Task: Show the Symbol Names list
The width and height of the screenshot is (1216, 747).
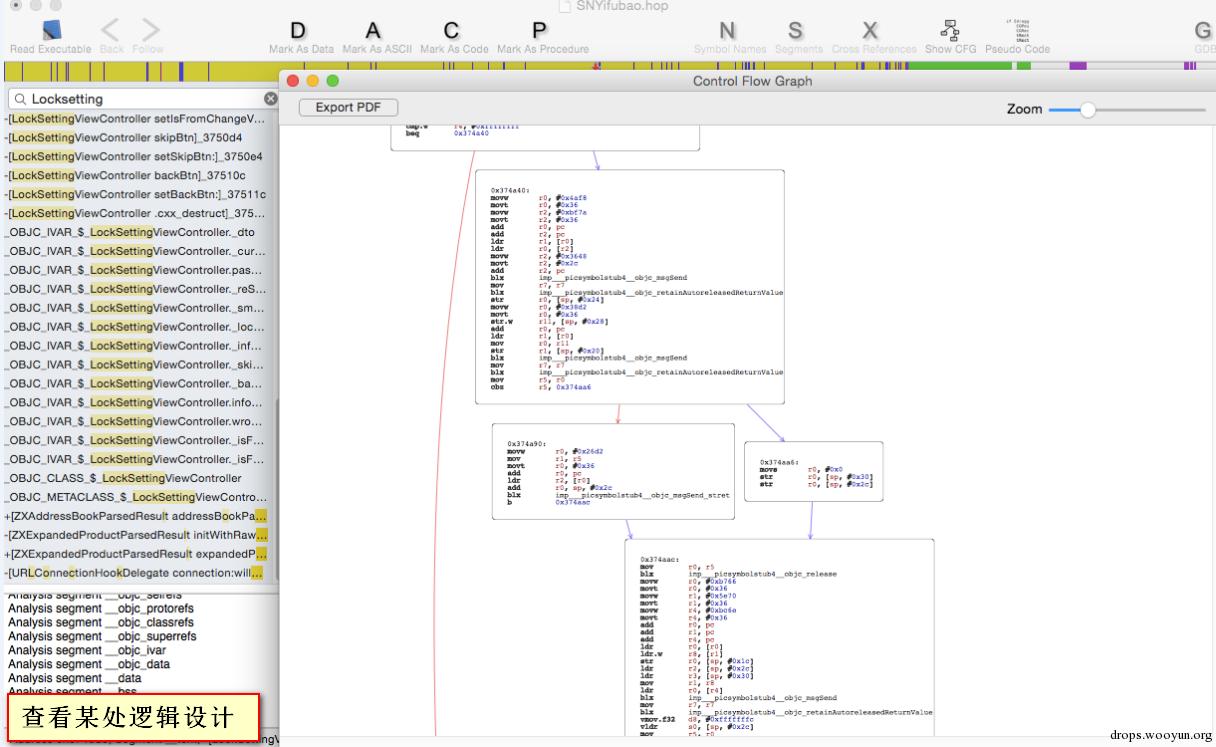Action: click(x=727, y=31)
